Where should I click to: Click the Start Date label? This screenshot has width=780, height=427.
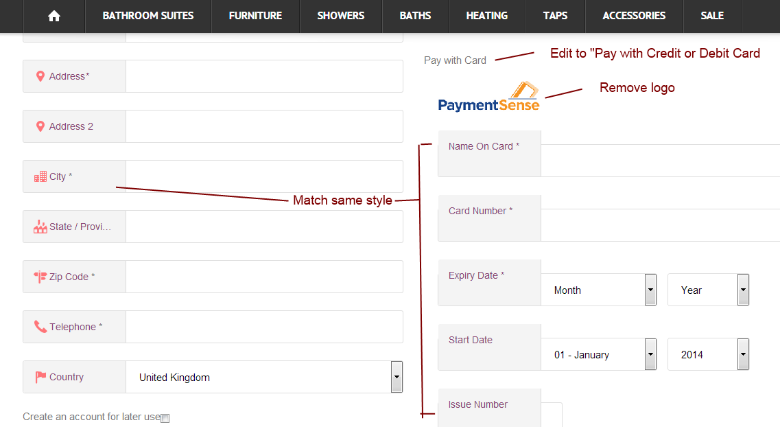tap(470, 340)
